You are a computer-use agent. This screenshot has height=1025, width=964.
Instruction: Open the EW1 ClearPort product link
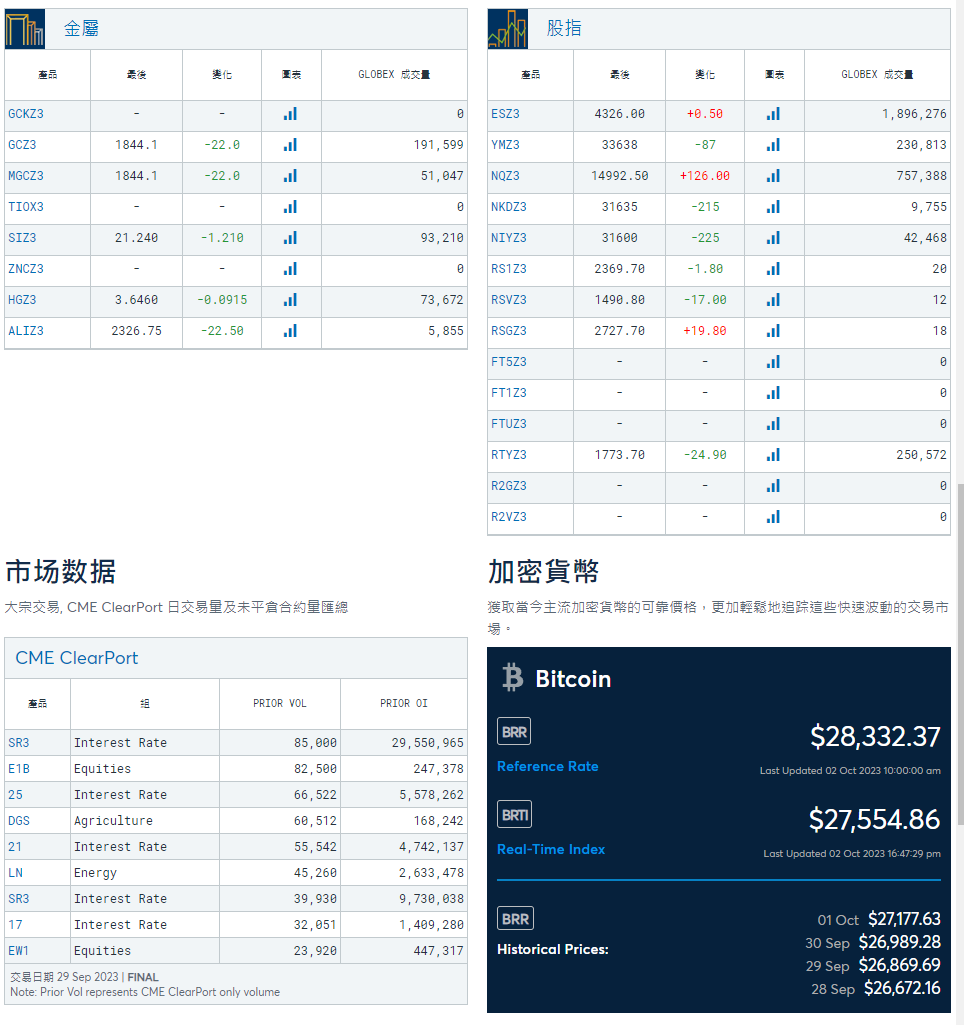(x=19, y=950)
